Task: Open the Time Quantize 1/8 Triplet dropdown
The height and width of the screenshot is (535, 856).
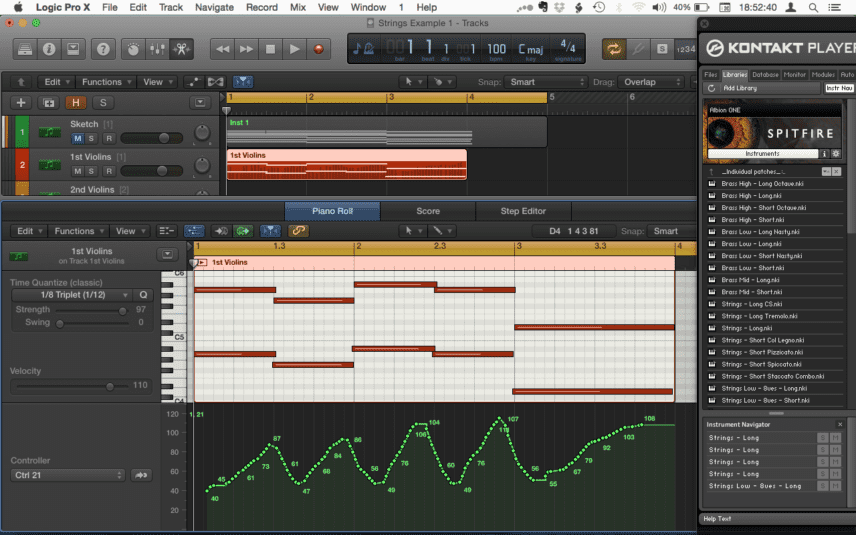Action: click(x=73, y=295)
